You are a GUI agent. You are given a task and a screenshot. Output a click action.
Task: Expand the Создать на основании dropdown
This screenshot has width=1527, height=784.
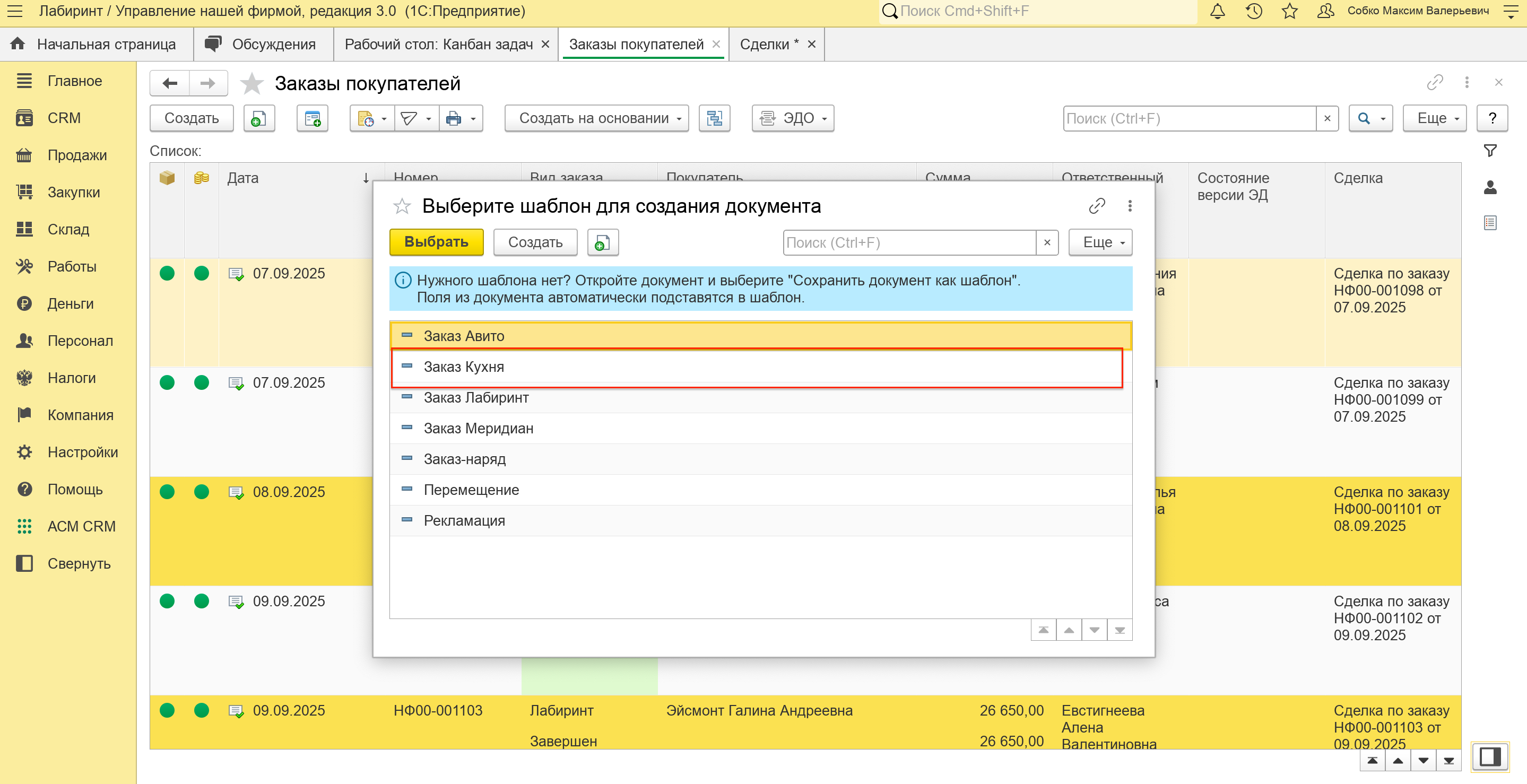pyautogui.click(x=596, y=118)
